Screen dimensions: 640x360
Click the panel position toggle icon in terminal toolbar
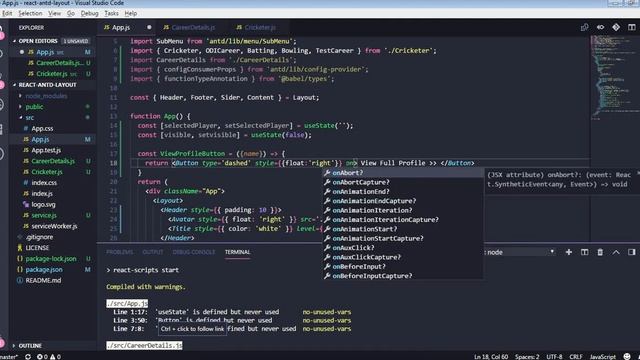tap(631, 252)
